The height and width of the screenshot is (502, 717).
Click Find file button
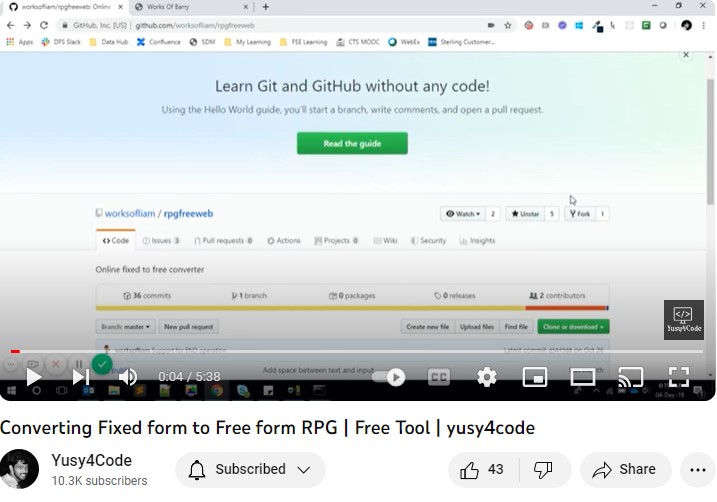tap(516, 327)
